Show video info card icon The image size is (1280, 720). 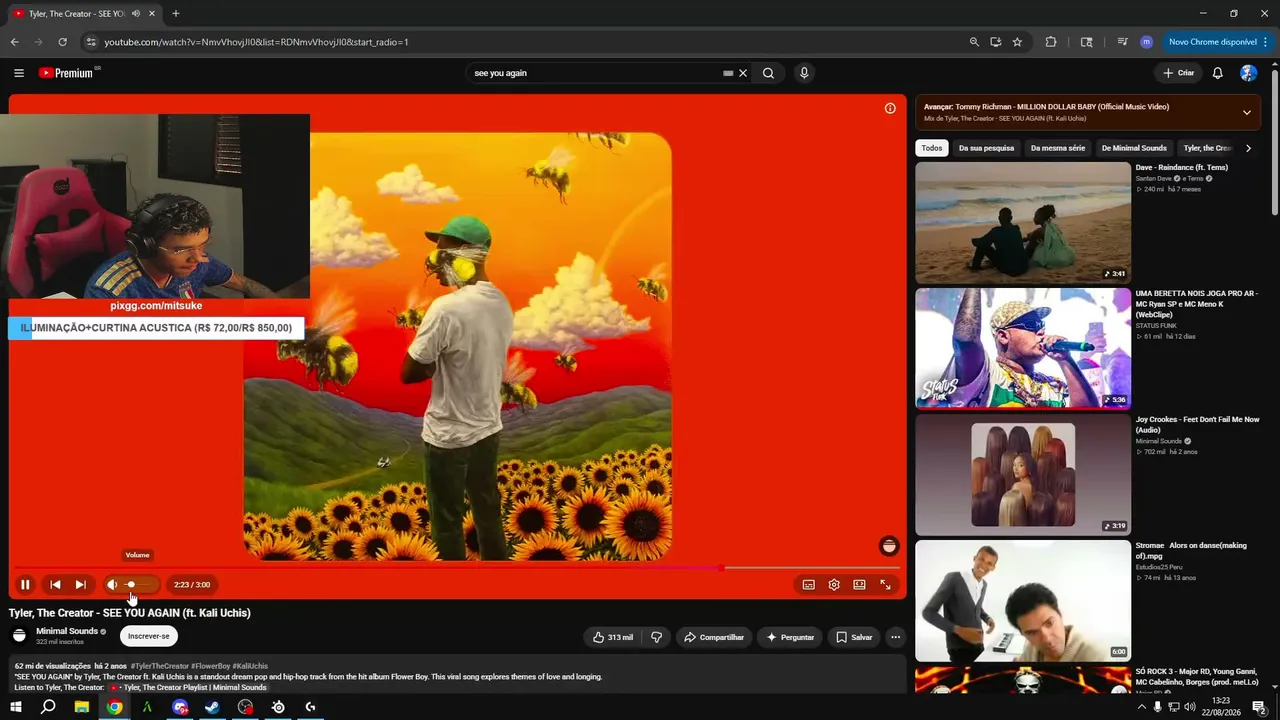(890, 108)
